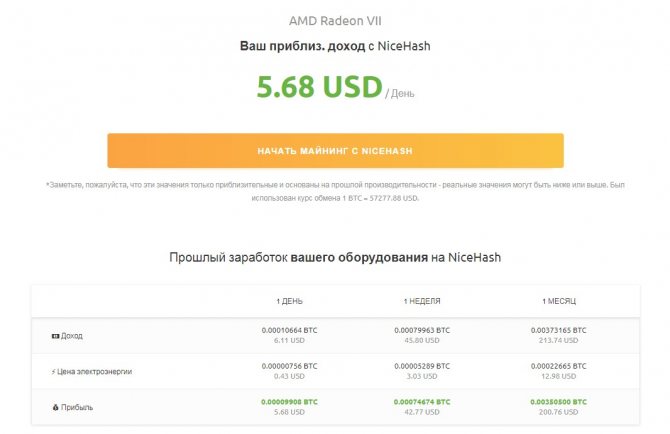
Task: Click the money icon beside Доход
Action: click(55, 336)
